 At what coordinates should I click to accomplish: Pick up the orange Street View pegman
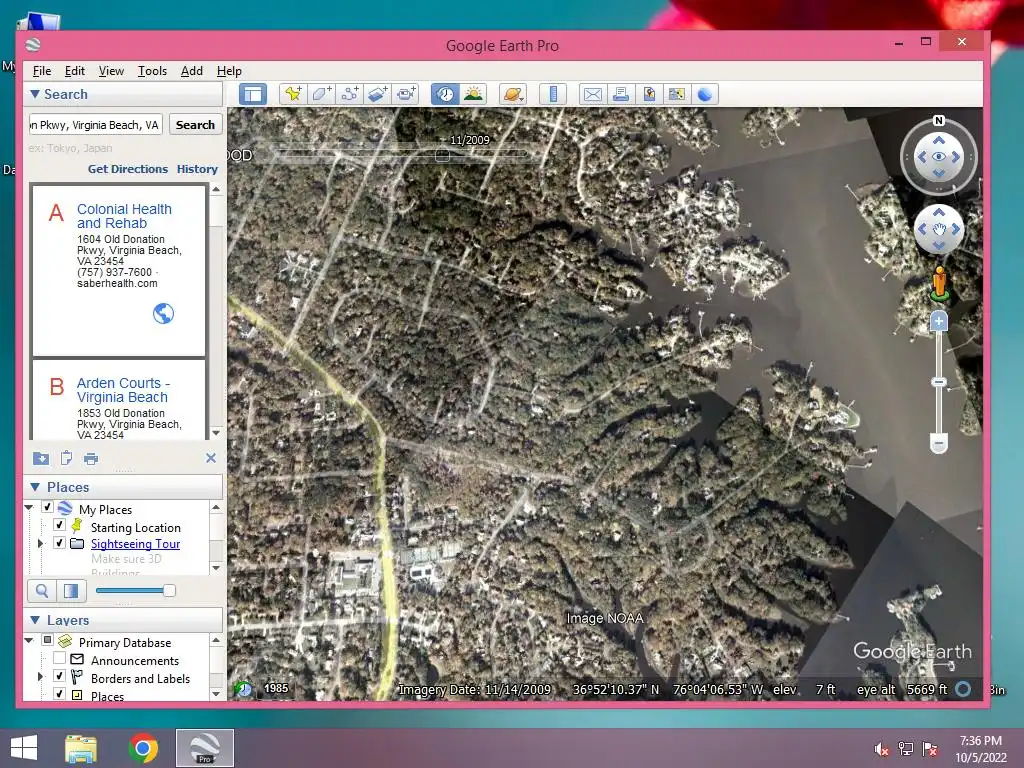click(939, 283)
